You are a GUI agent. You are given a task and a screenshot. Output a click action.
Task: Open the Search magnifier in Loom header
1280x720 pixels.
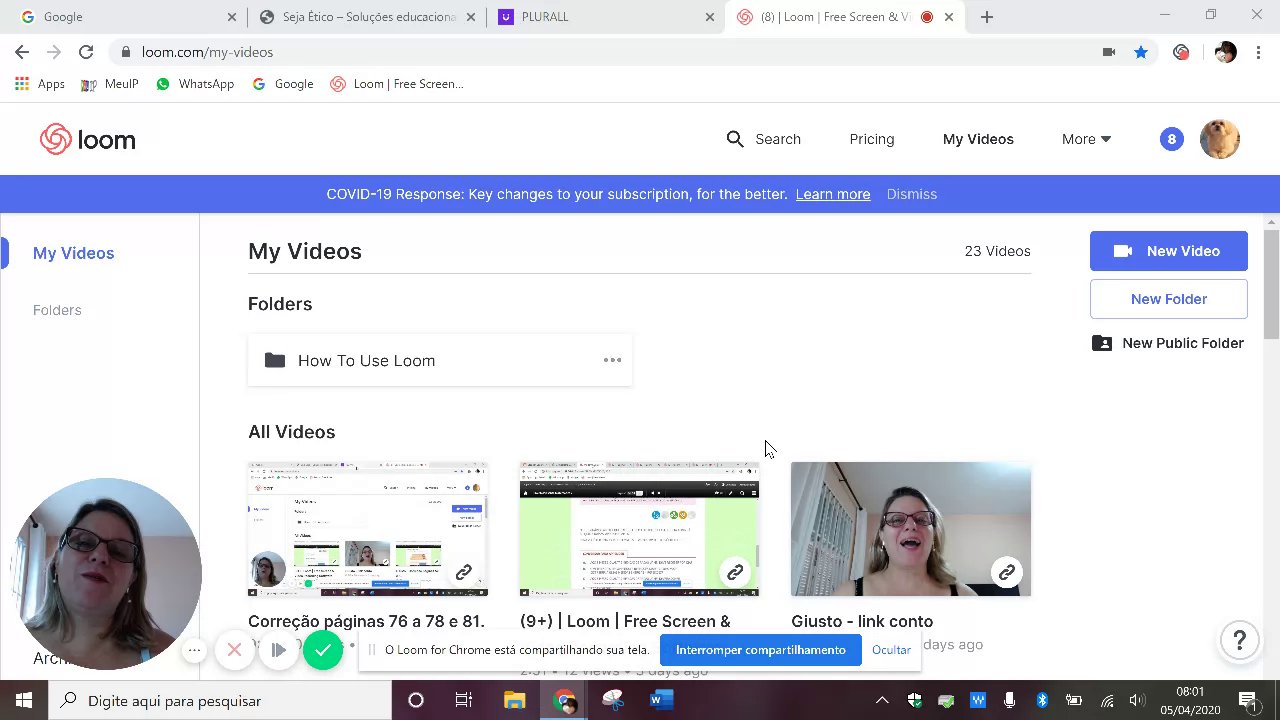click(735, 139)
